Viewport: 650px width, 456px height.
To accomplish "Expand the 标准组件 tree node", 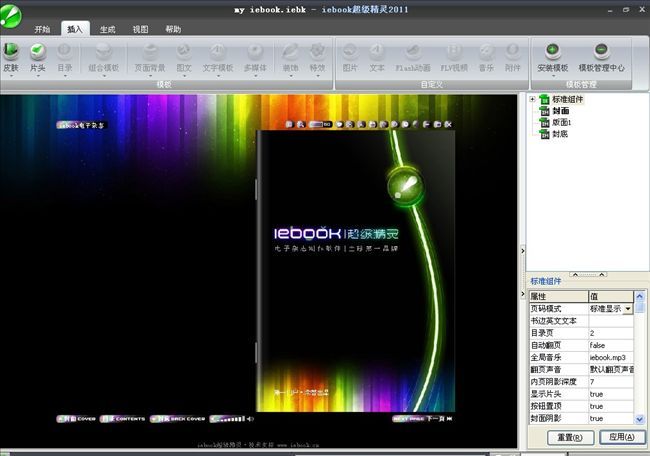I will (532, 99).
